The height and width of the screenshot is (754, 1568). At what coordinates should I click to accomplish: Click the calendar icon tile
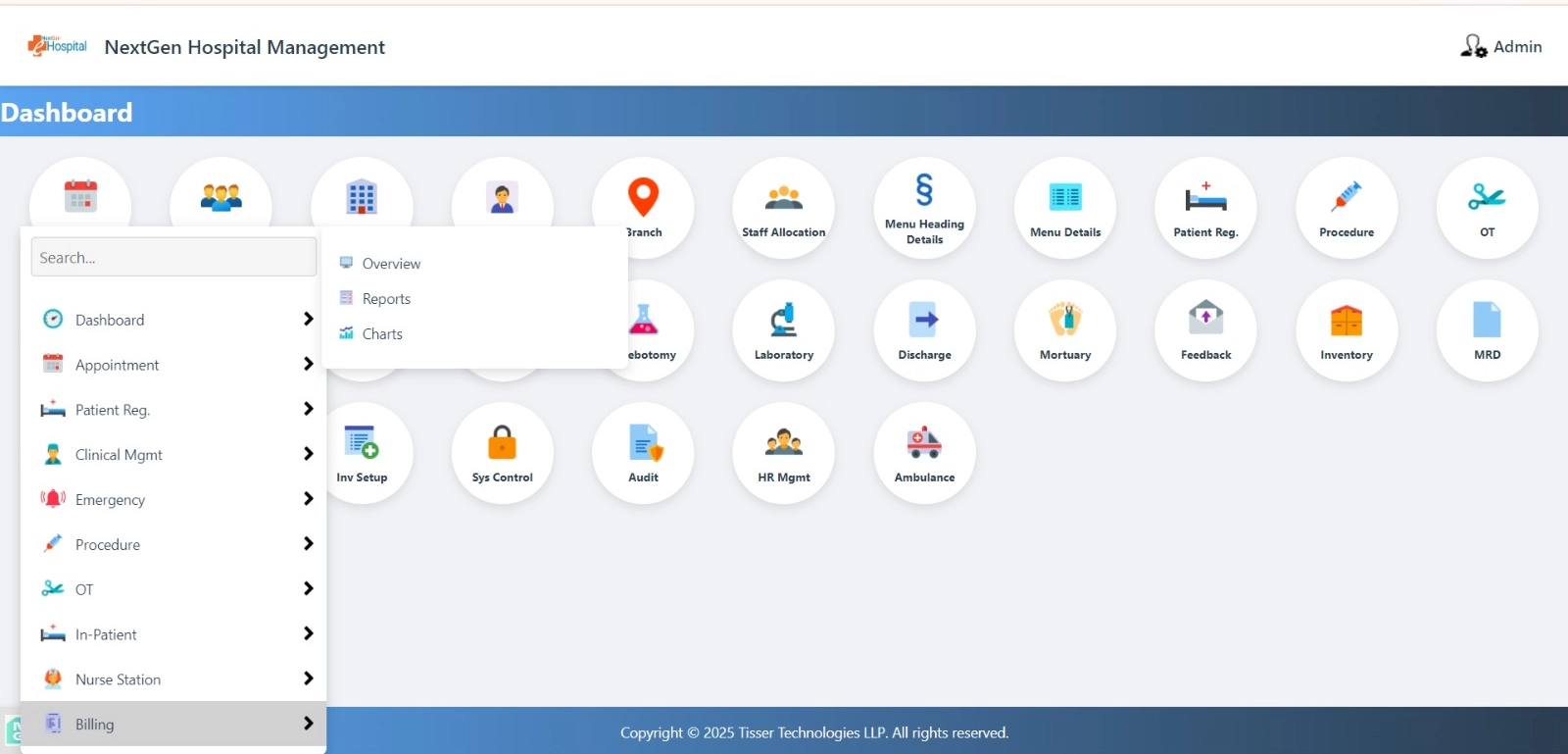coord(80,194)
